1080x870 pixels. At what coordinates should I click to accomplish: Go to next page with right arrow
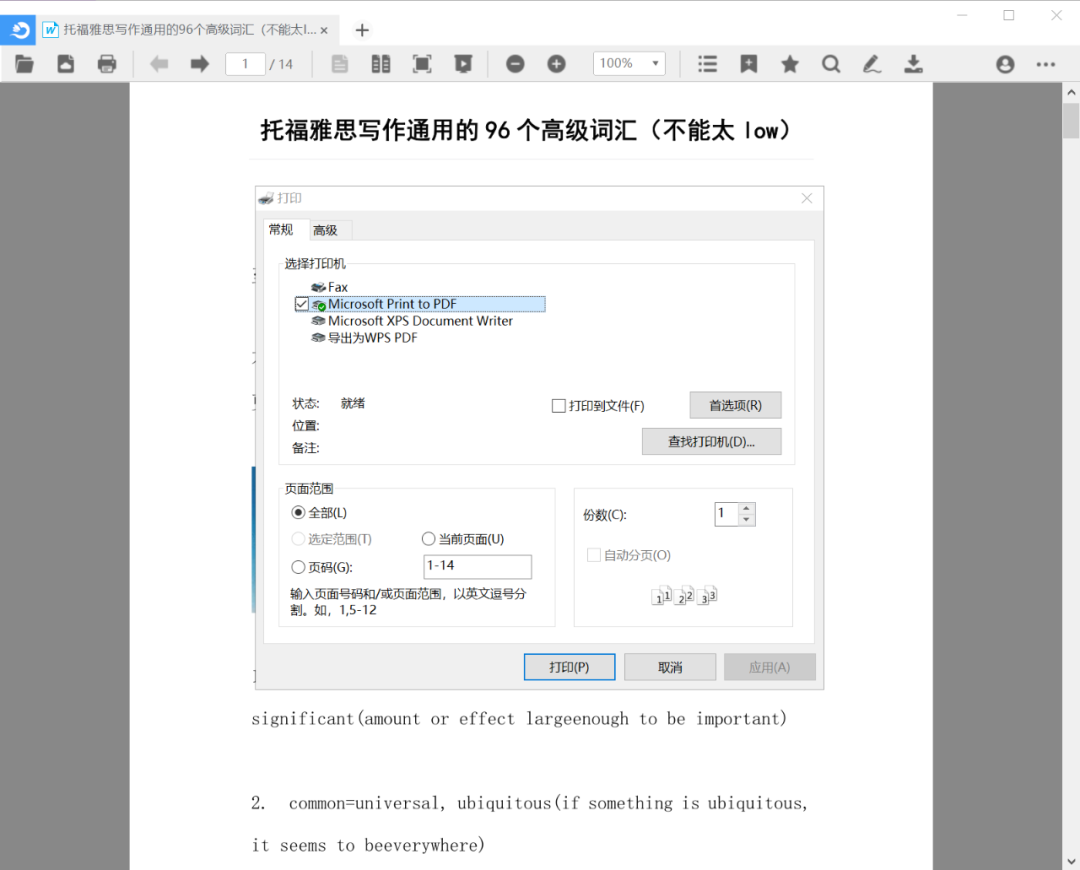click(200, 64)
